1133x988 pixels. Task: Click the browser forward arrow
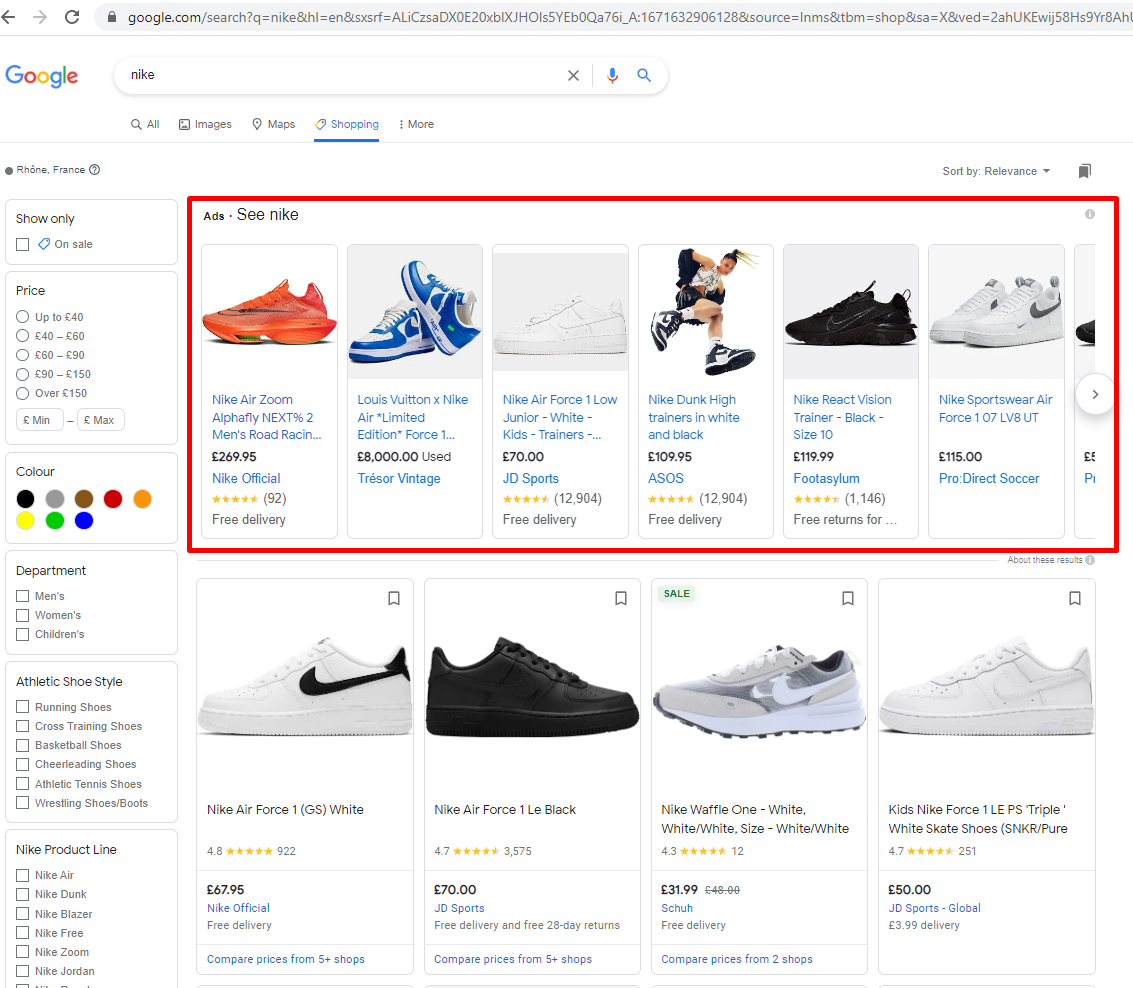40,17
